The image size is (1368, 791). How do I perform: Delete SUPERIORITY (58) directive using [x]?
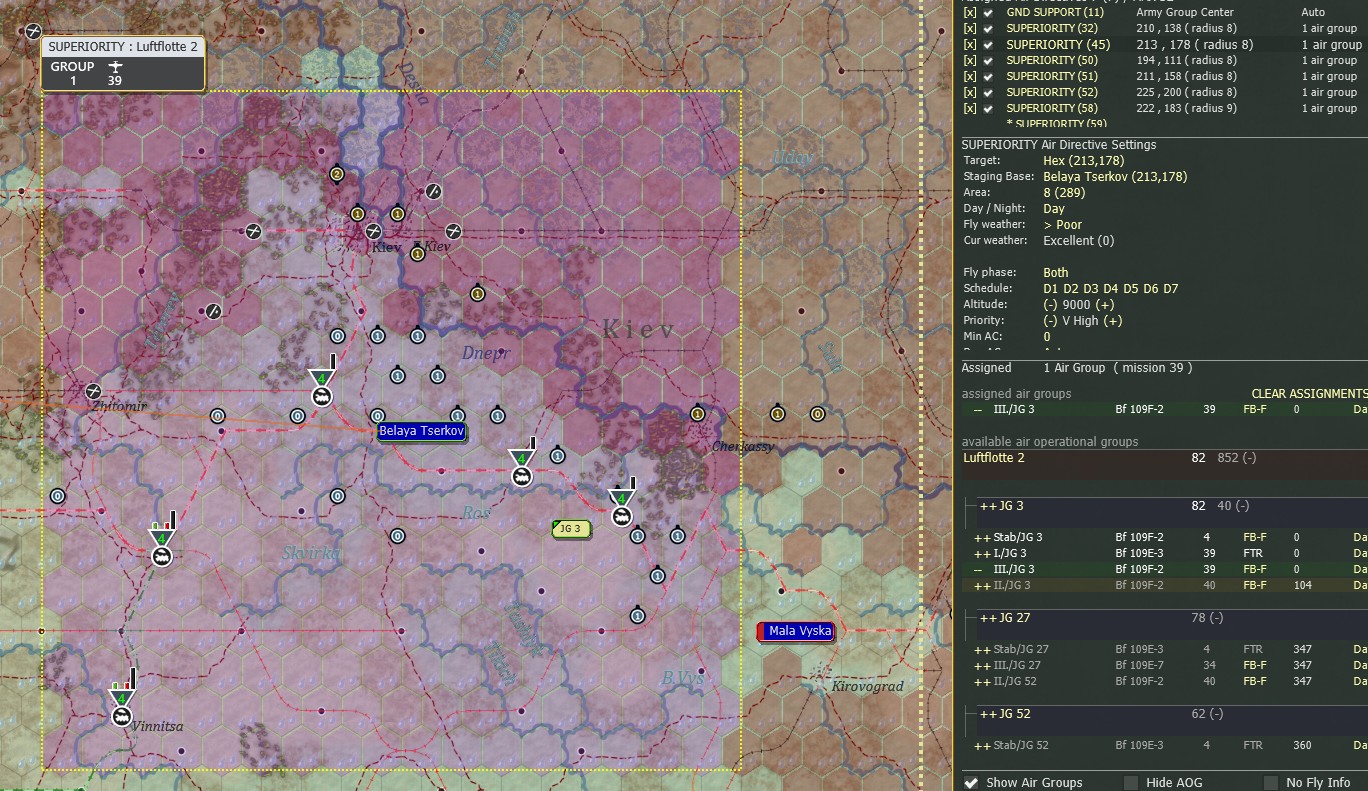(969, 108)
